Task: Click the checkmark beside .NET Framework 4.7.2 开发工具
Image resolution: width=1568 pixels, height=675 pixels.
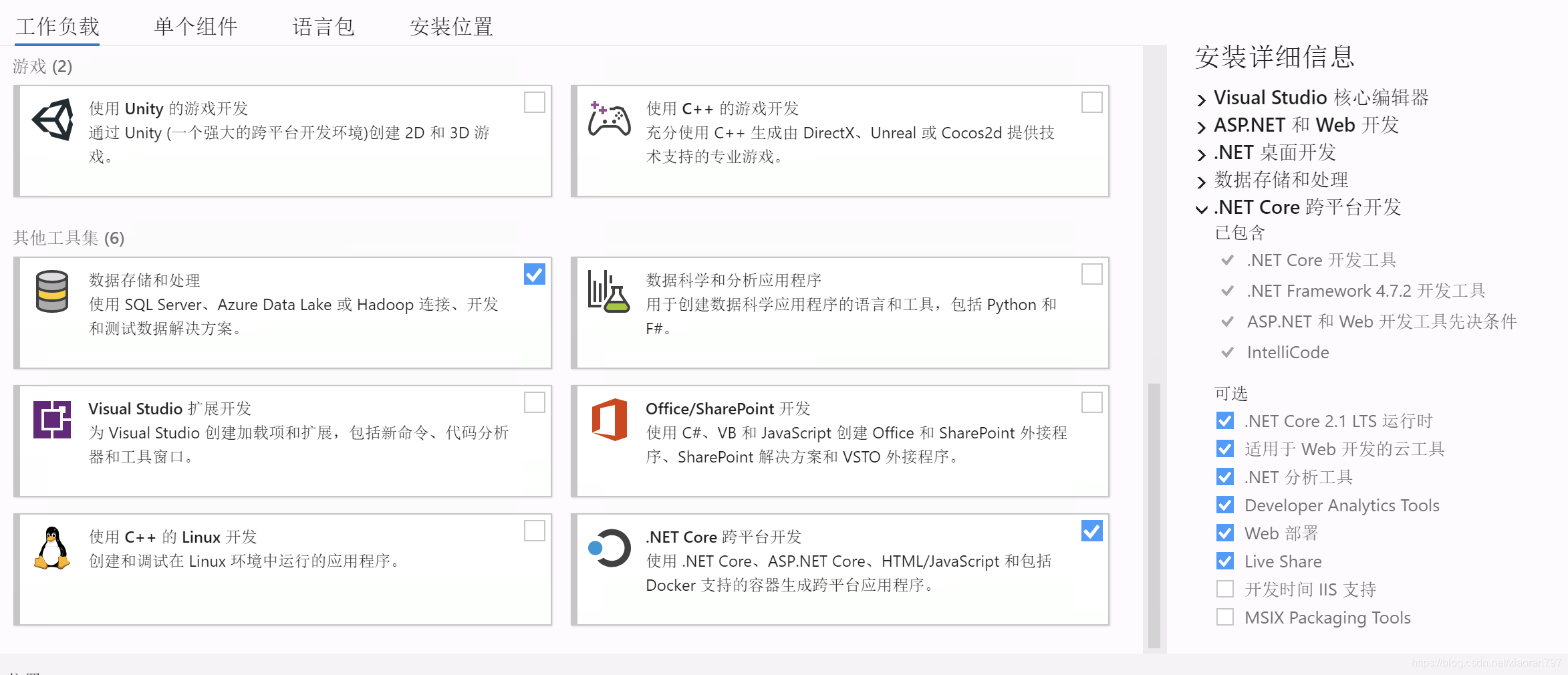Action: 1227,291
